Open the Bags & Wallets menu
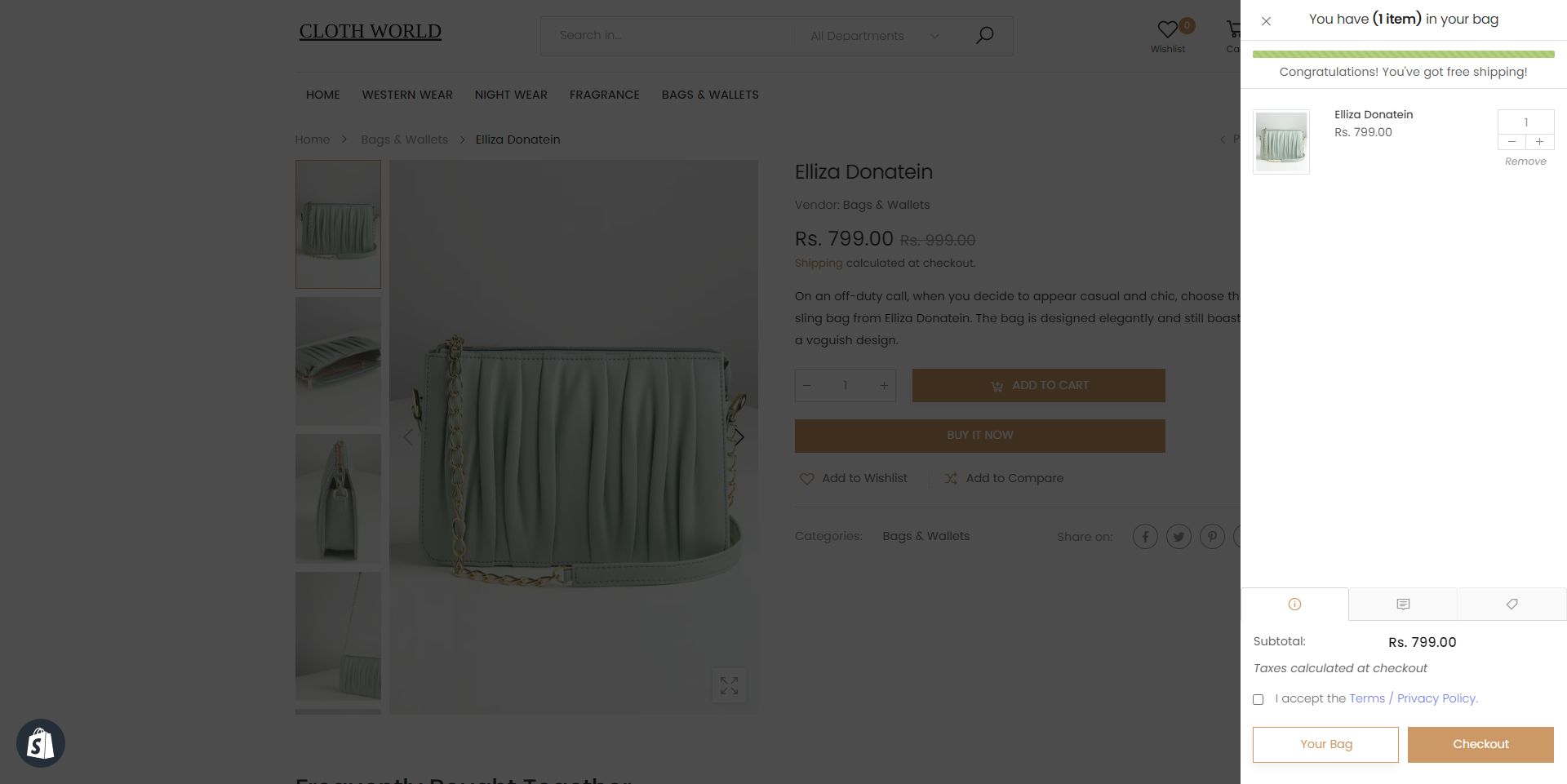 pyautogui.click(x=710, y=95)
